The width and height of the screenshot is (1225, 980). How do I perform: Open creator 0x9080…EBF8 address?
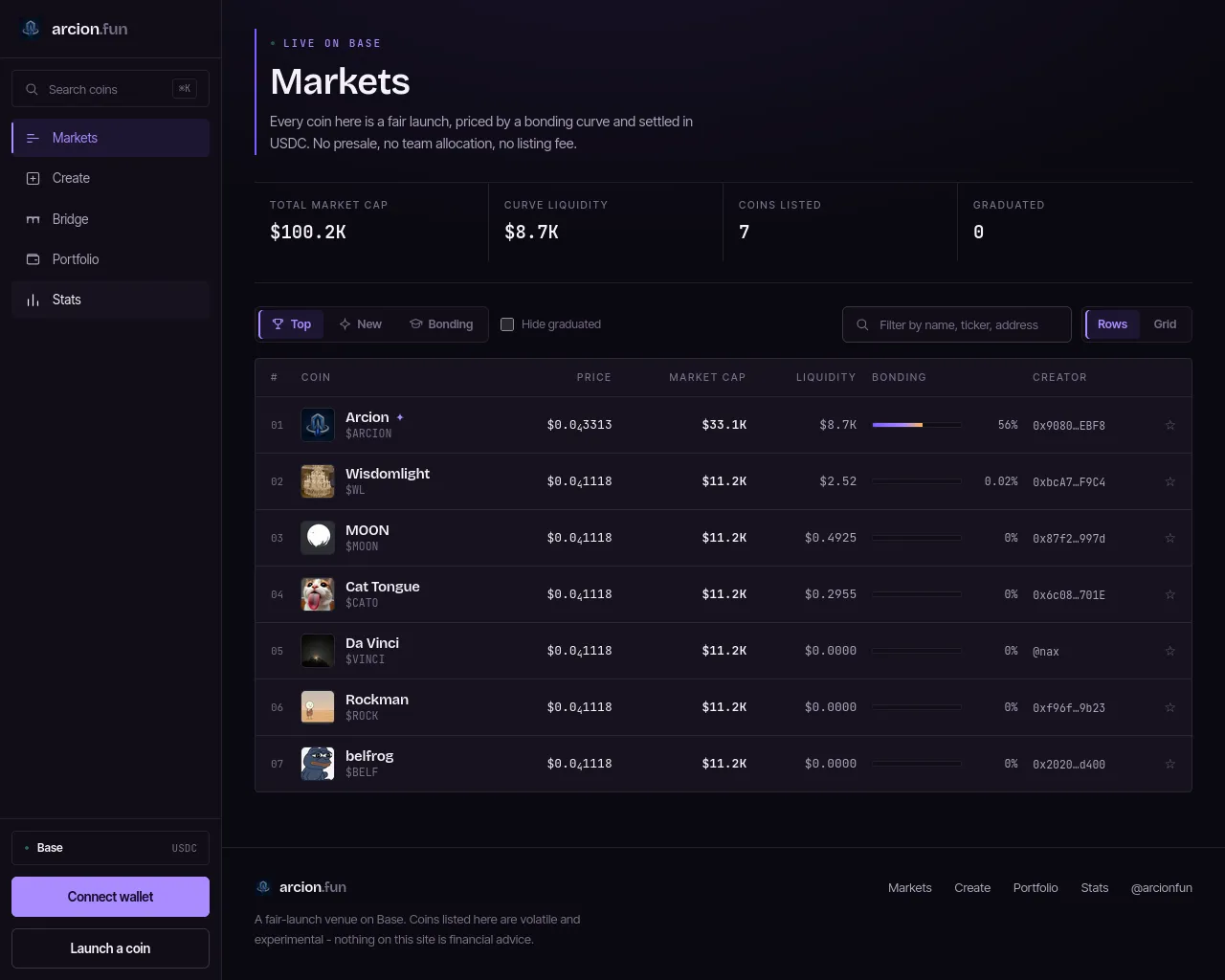(x=1069, y=426)
